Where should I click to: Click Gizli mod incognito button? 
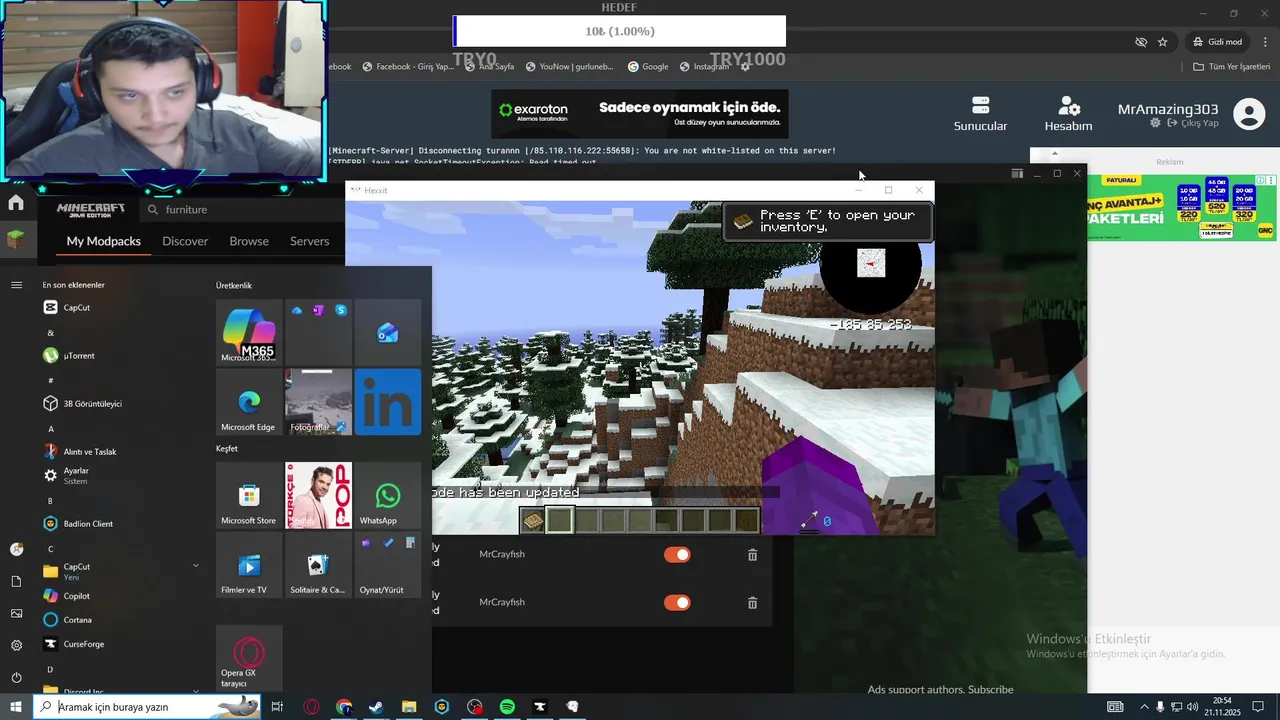coord(1217,42)
